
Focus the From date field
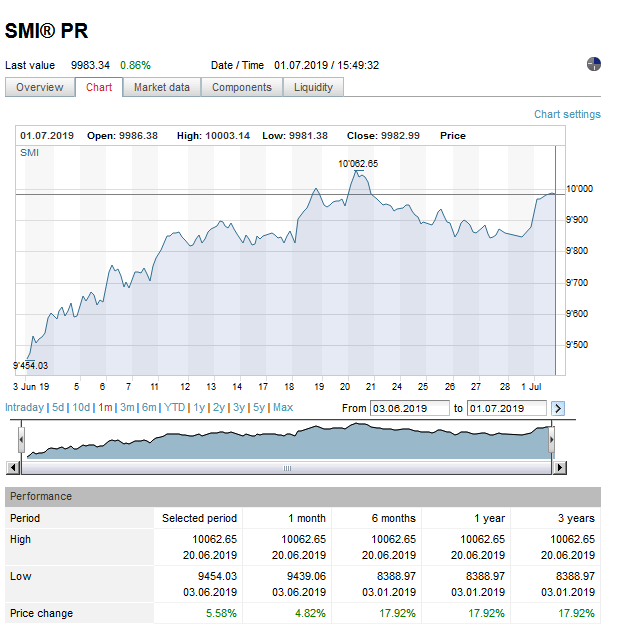click(410, 408)
